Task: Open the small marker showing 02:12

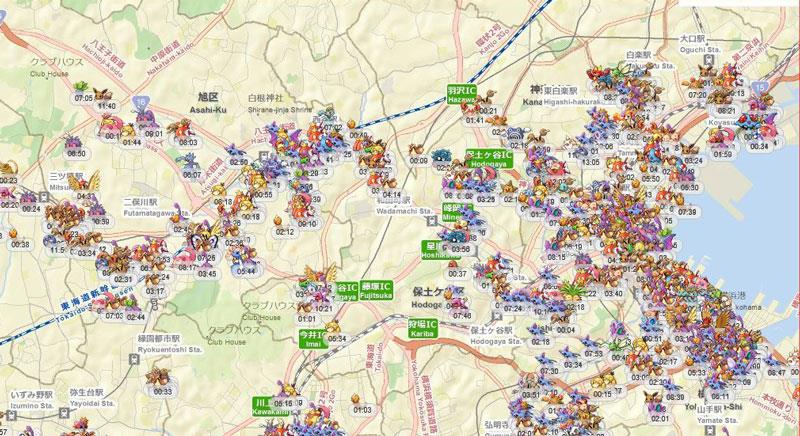Action: 284,227
